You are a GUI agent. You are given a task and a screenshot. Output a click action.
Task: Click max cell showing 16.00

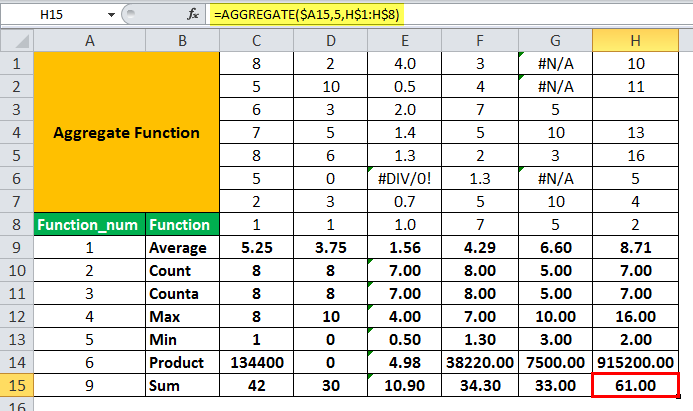pos(636,316)
